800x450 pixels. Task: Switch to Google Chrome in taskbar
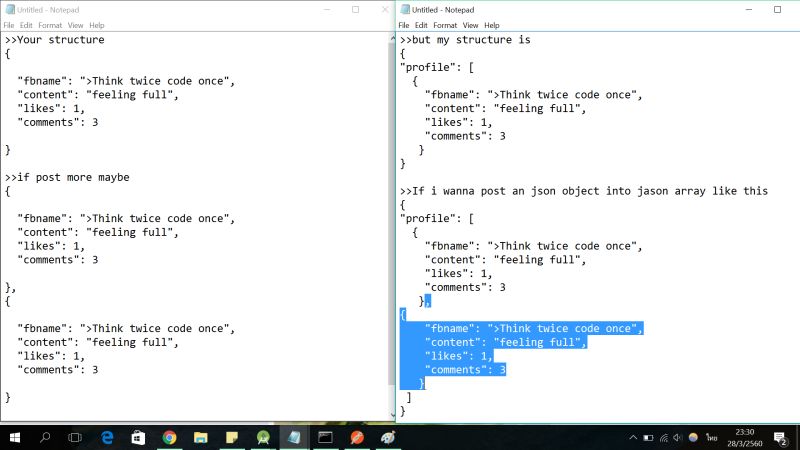tap(169, 437)
